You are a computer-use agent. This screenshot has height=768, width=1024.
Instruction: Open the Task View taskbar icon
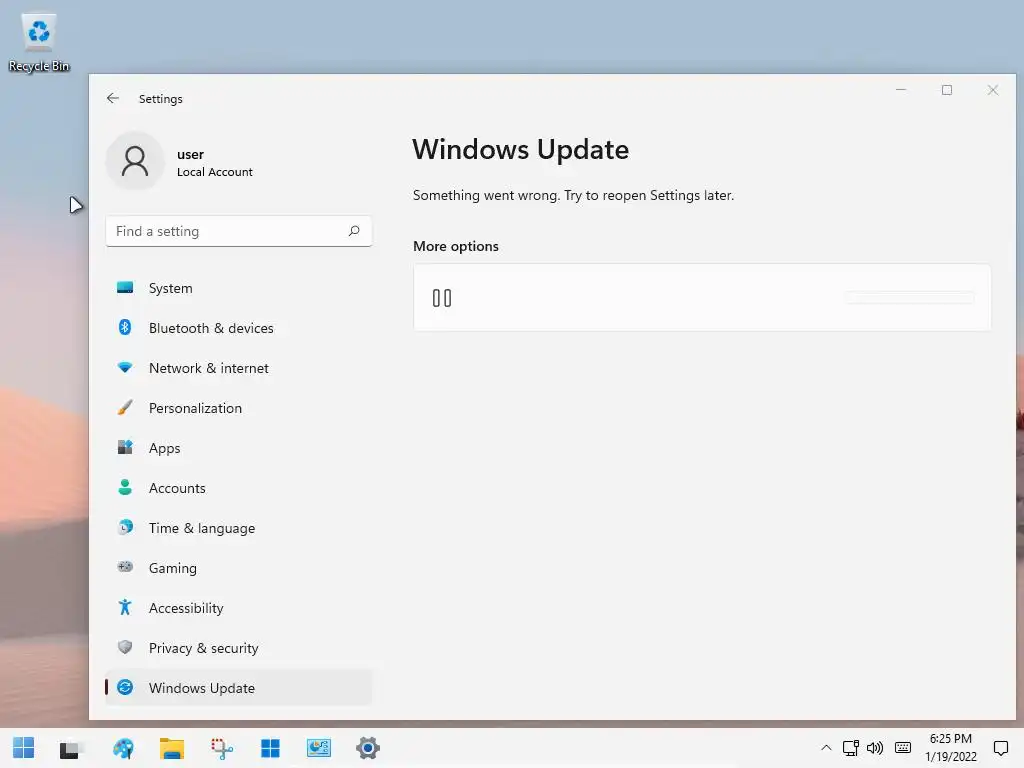click(x=71, y=749)
